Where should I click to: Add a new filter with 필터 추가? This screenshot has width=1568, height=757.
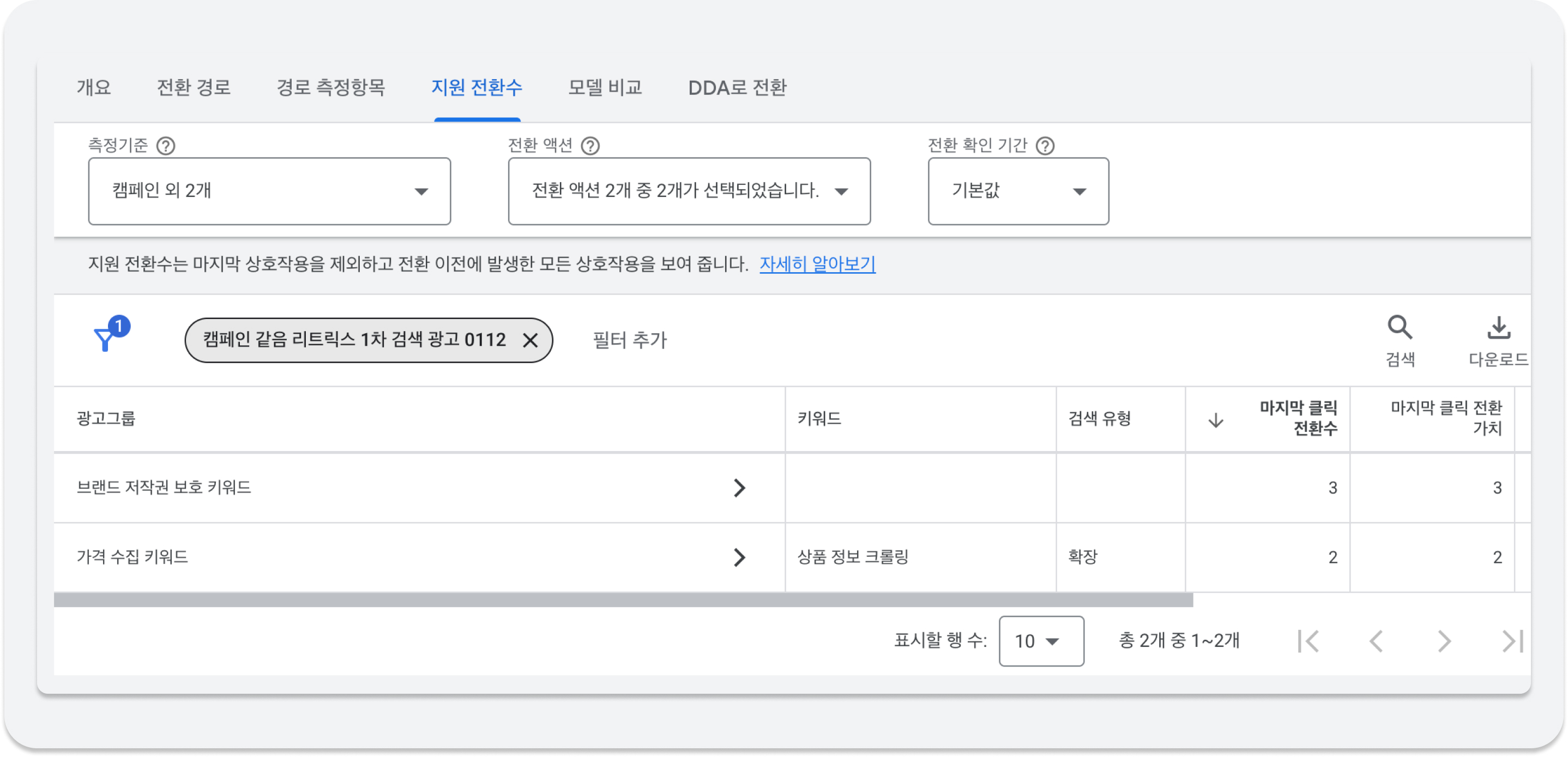628,341
